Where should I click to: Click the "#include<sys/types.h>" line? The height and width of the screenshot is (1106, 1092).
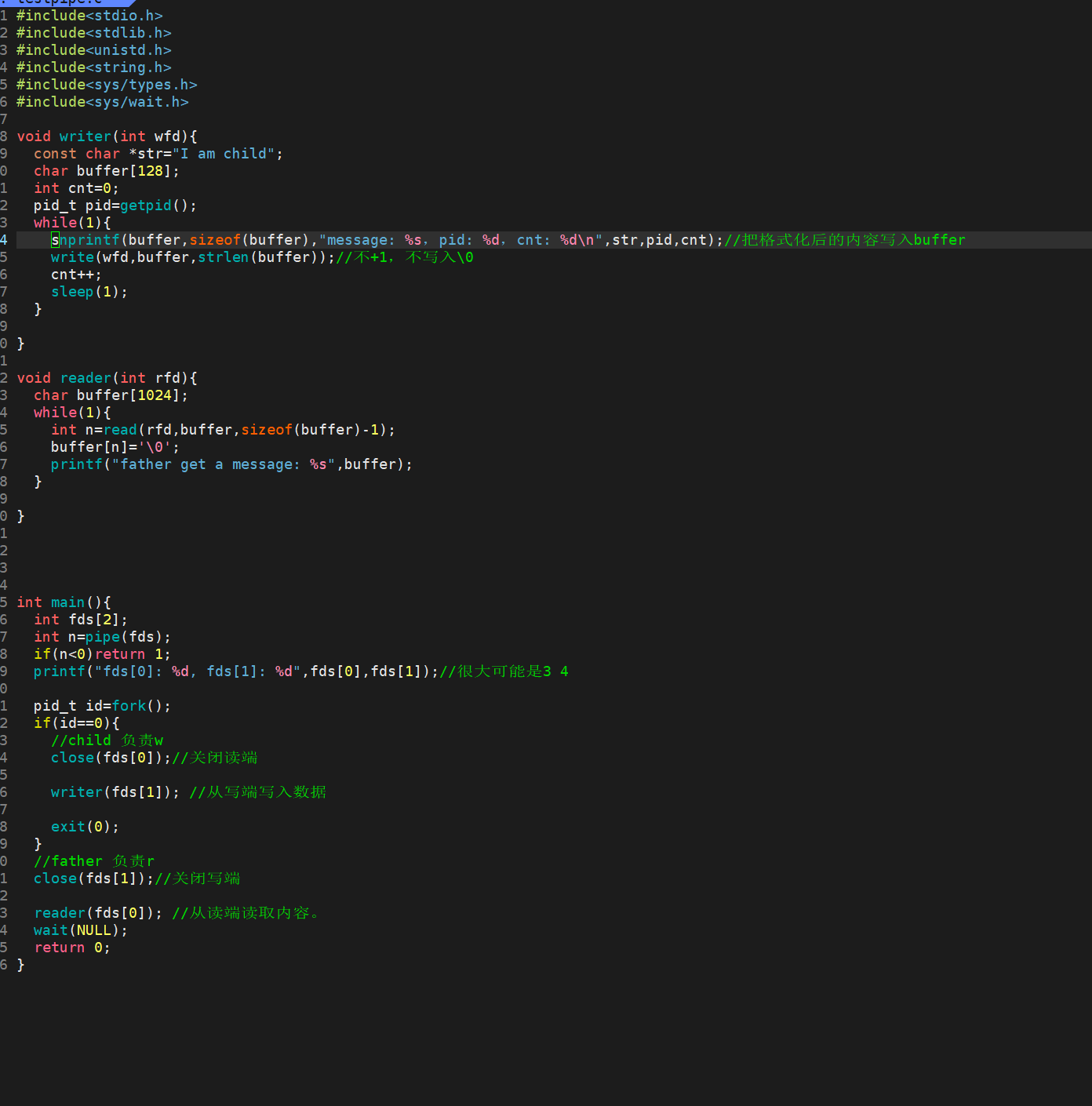[107, 85]
